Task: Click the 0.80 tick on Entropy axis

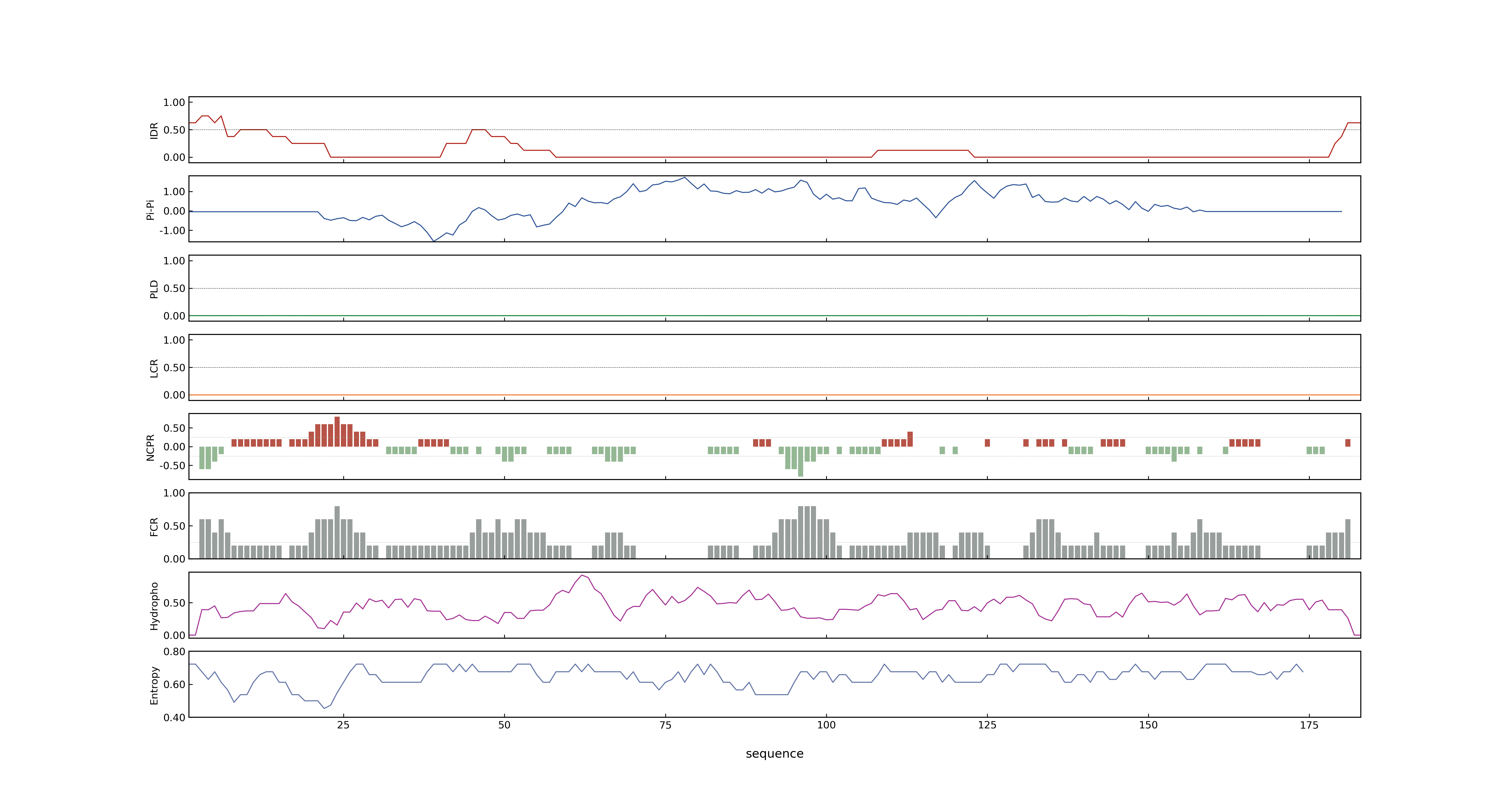Action: click(x=174, y=652)
